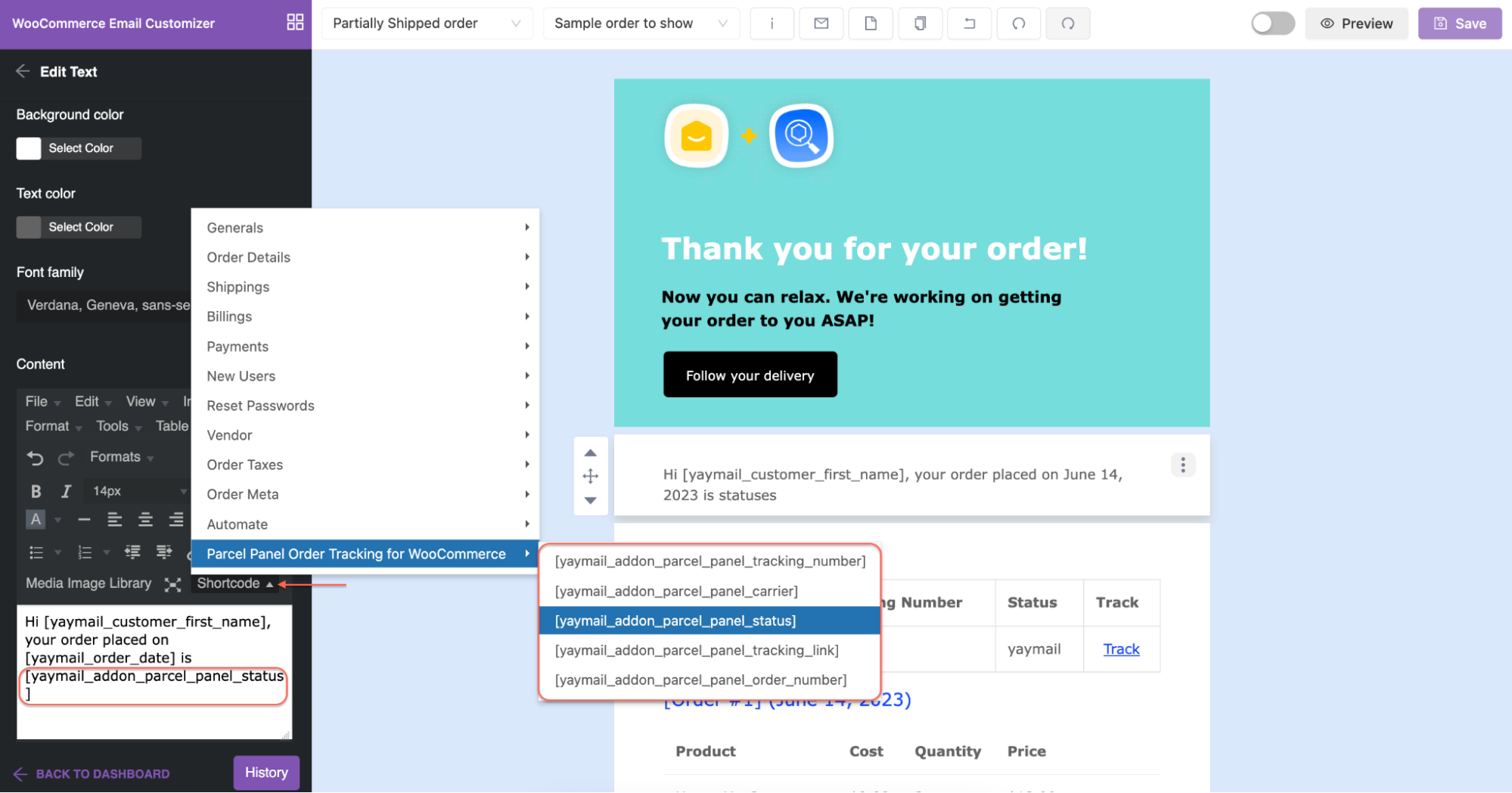1512x793 pixels.
Task: Click the top toolbar redo circular arrow
Action: (1068, 23)
